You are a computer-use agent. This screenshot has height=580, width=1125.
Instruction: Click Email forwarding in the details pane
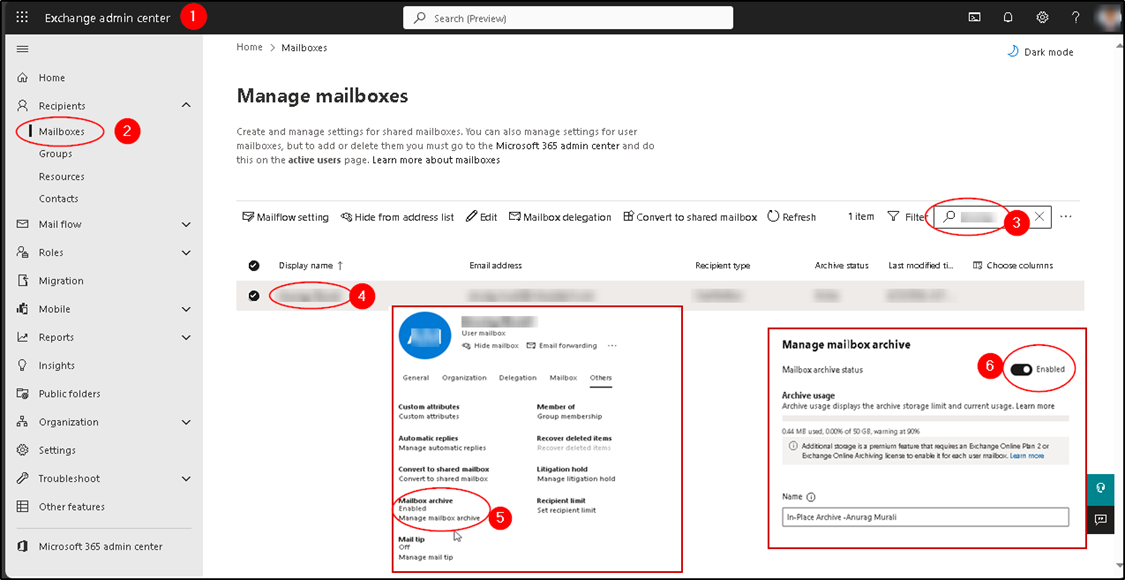pos(562,345)
